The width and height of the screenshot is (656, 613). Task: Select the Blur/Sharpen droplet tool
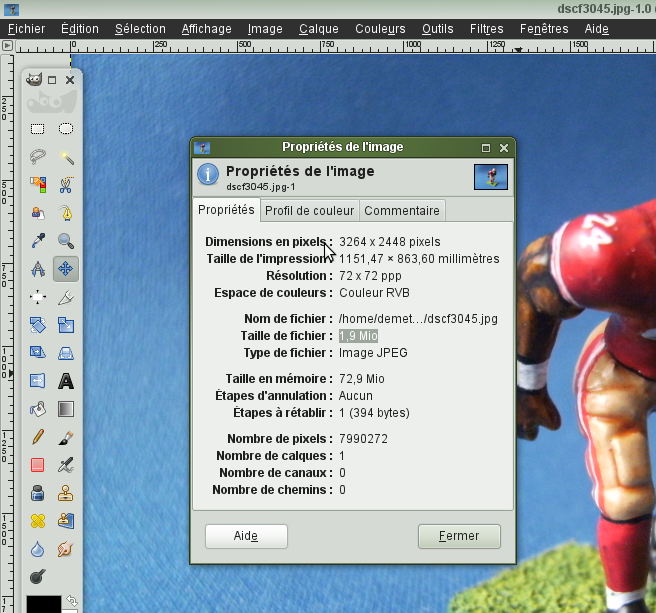(x=38, y=549)
